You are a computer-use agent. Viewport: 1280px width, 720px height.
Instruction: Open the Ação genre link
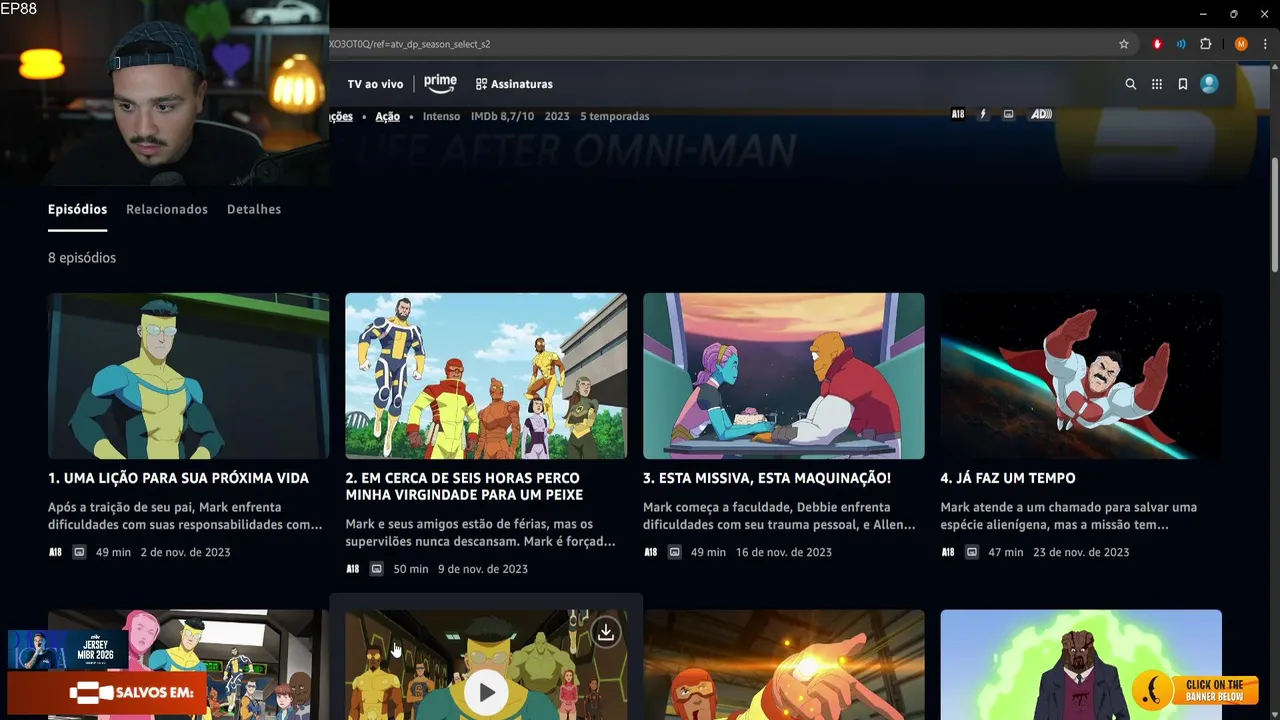click(x=387, y=116)
